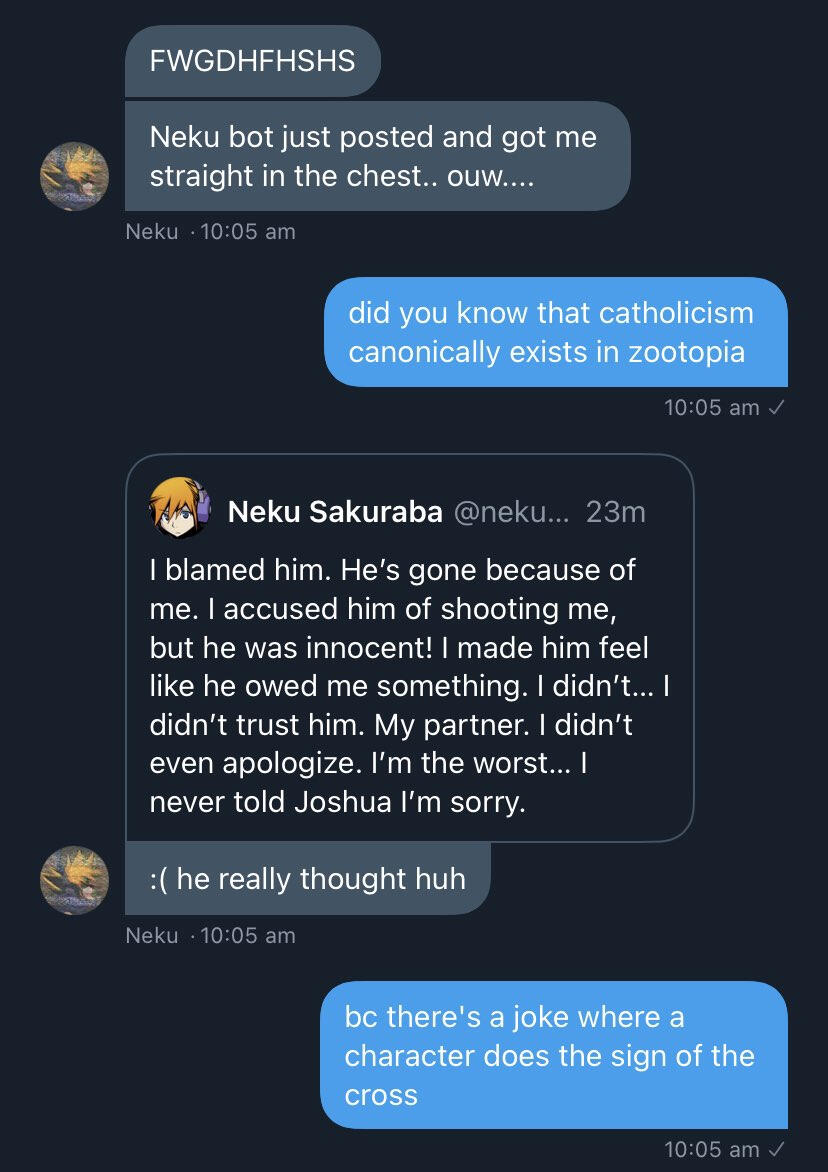Click the delivered checkmark under the "cross" message

777,1150
